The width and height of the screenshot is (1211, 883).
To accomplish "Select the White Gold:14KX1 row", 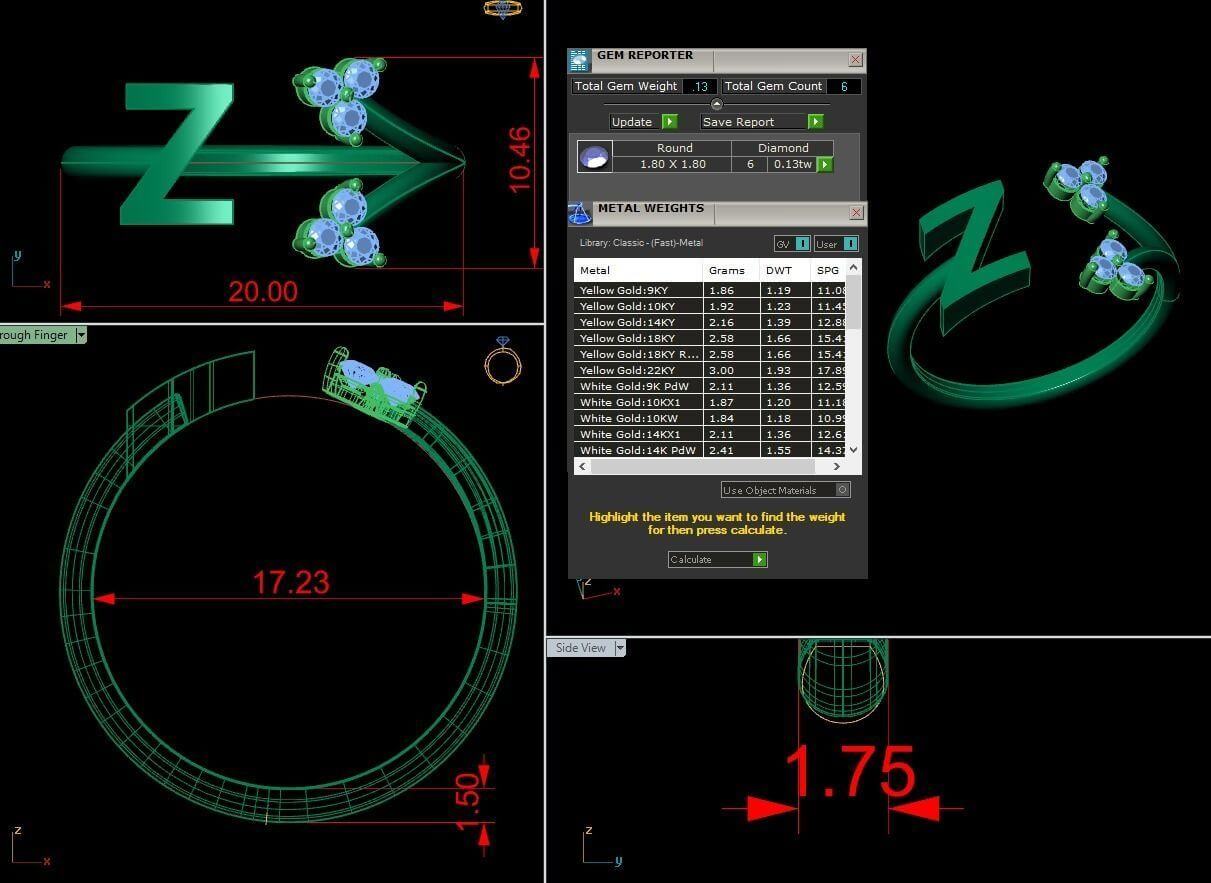I will (710, 435).
